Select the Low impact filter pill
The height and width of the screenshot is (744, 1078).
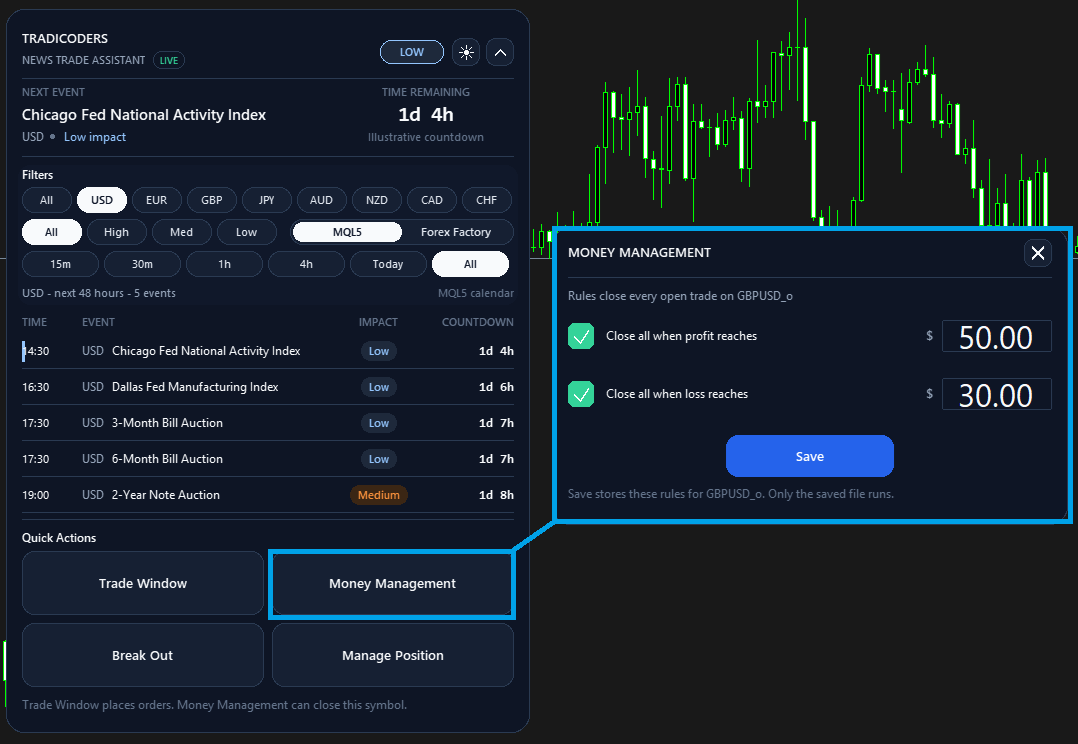(x=246, y=232)
